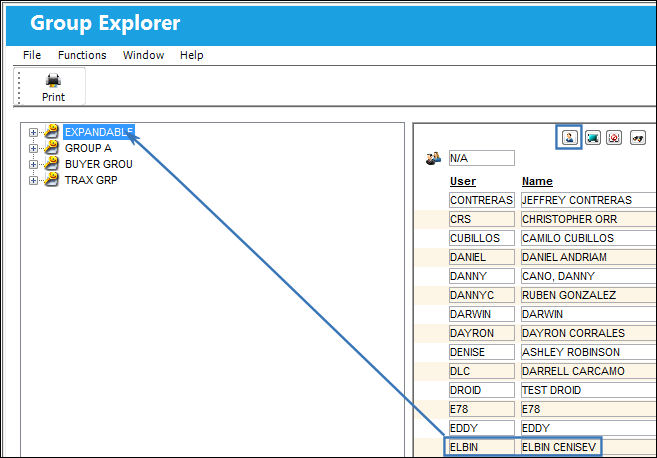Select user cell DANNY

click(481, 276)
